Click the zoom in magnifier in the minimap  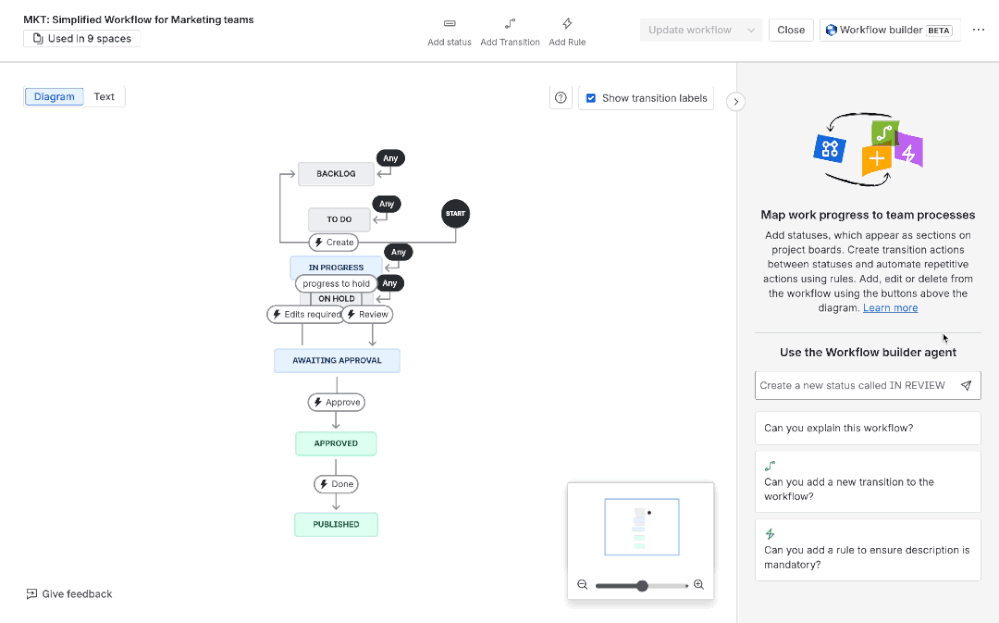pyautogui.click(x=698, y=584)
